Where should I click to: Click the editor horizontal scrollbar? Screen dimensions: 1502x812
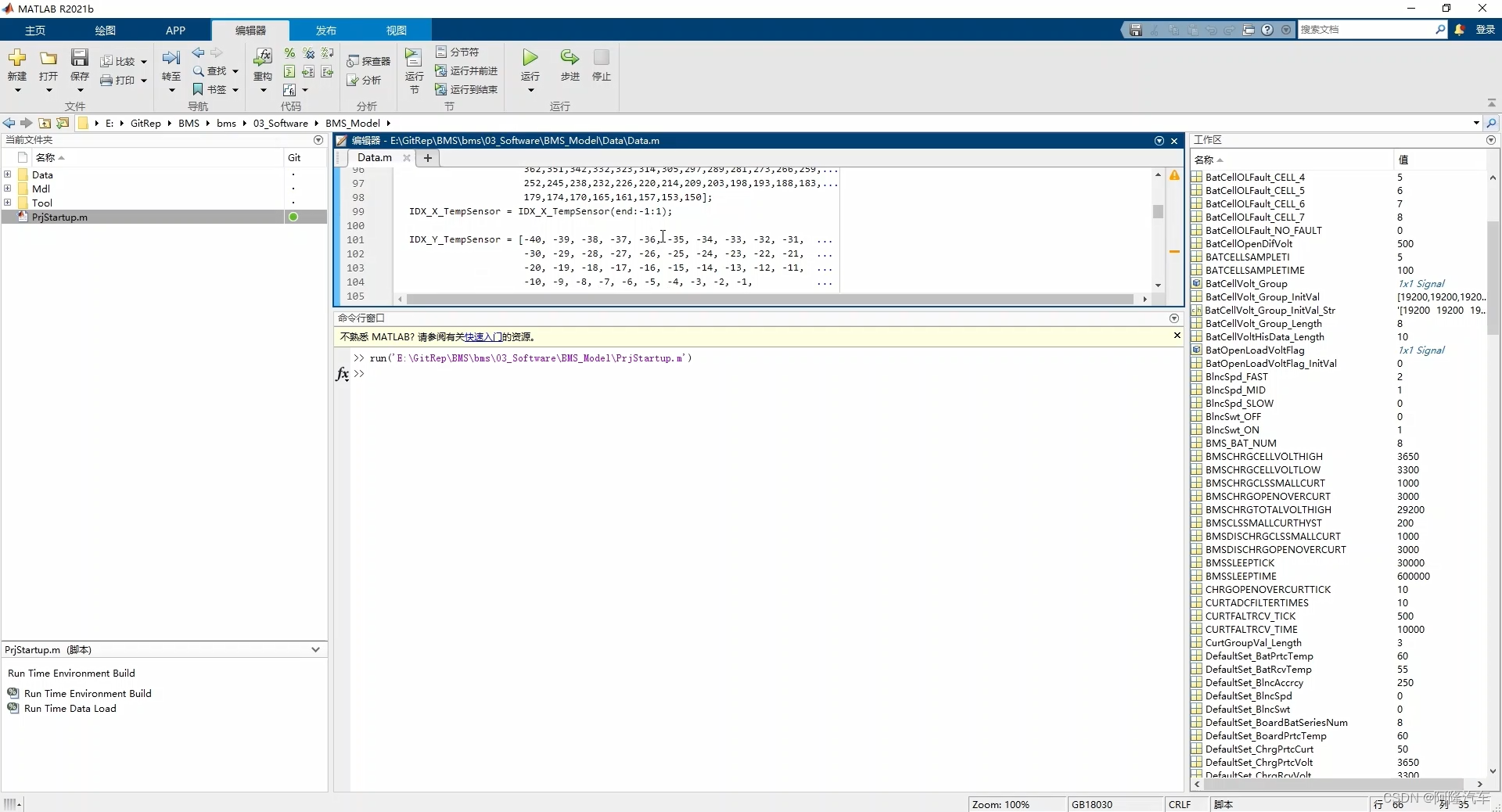click(x=770, y=299)
